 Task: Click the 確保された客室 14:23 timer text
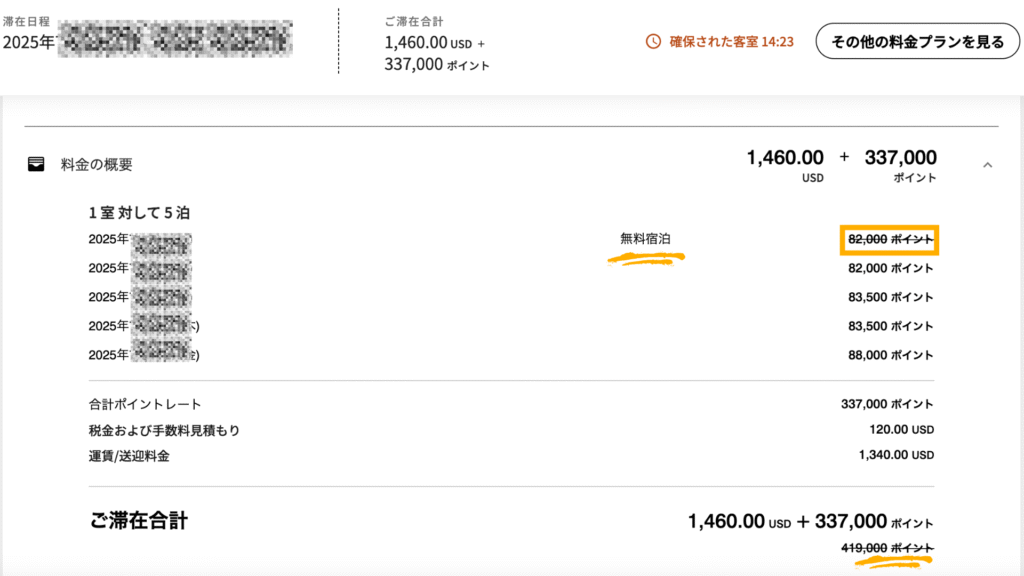731,42
